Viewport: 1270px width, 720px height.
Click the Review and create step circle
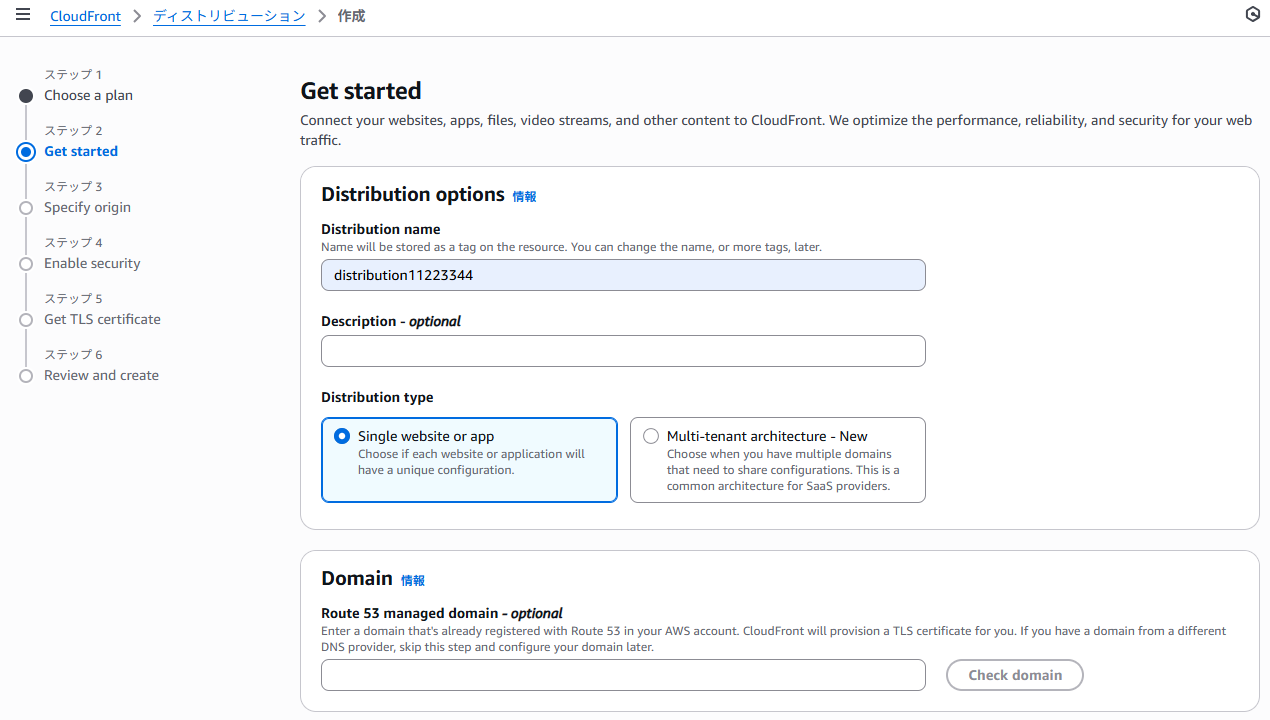tap(26, 376)
